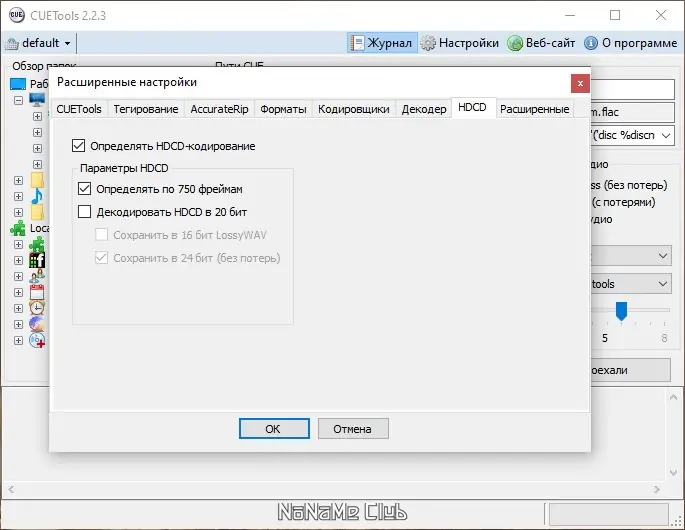Open the AccurateRip tab

point(219,109)
